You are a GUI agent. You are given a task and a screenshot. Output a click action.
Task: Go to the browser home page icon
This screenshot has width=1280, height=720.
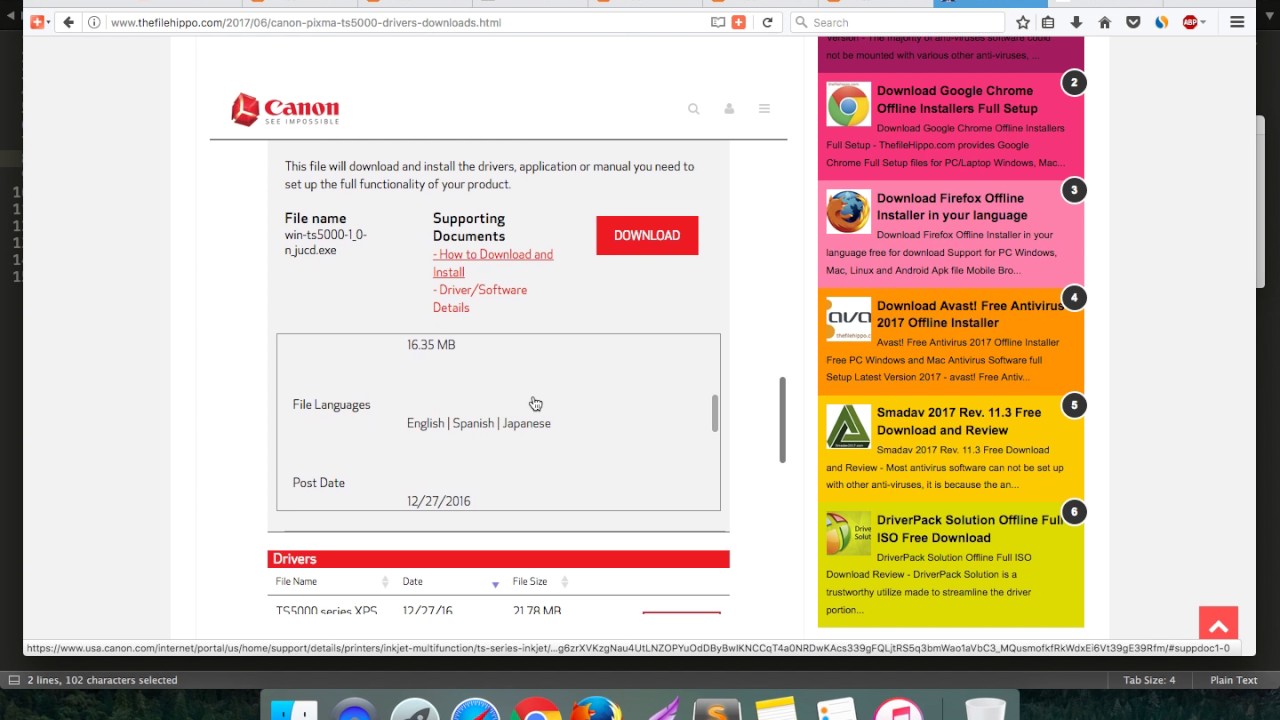pos(1105,22)
